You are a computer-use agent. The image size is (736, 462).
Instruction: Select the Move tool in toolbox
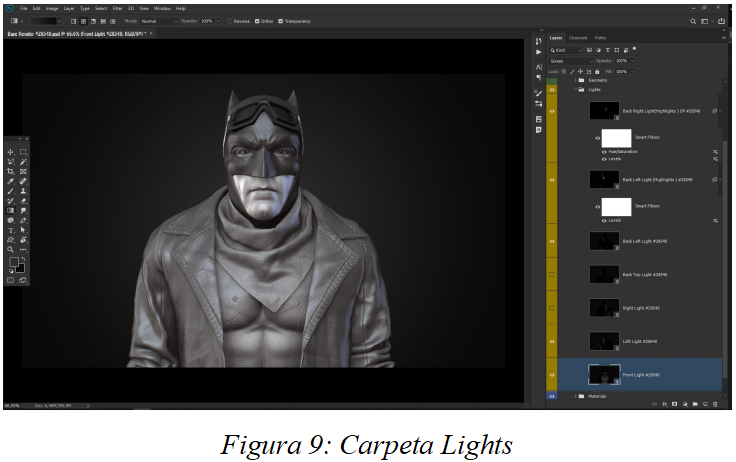(x=10, y=152)
